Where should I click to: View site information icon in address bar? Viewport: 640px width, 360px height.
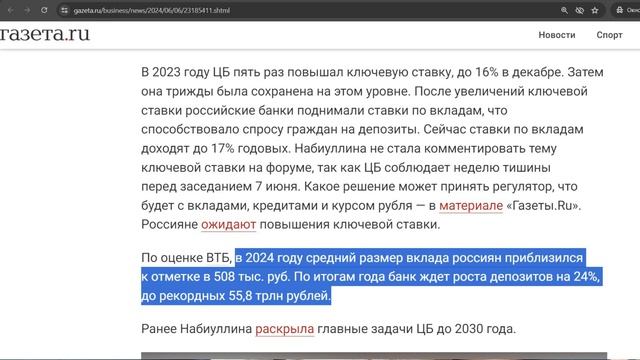pyautogui.click(x=64, y=10)
